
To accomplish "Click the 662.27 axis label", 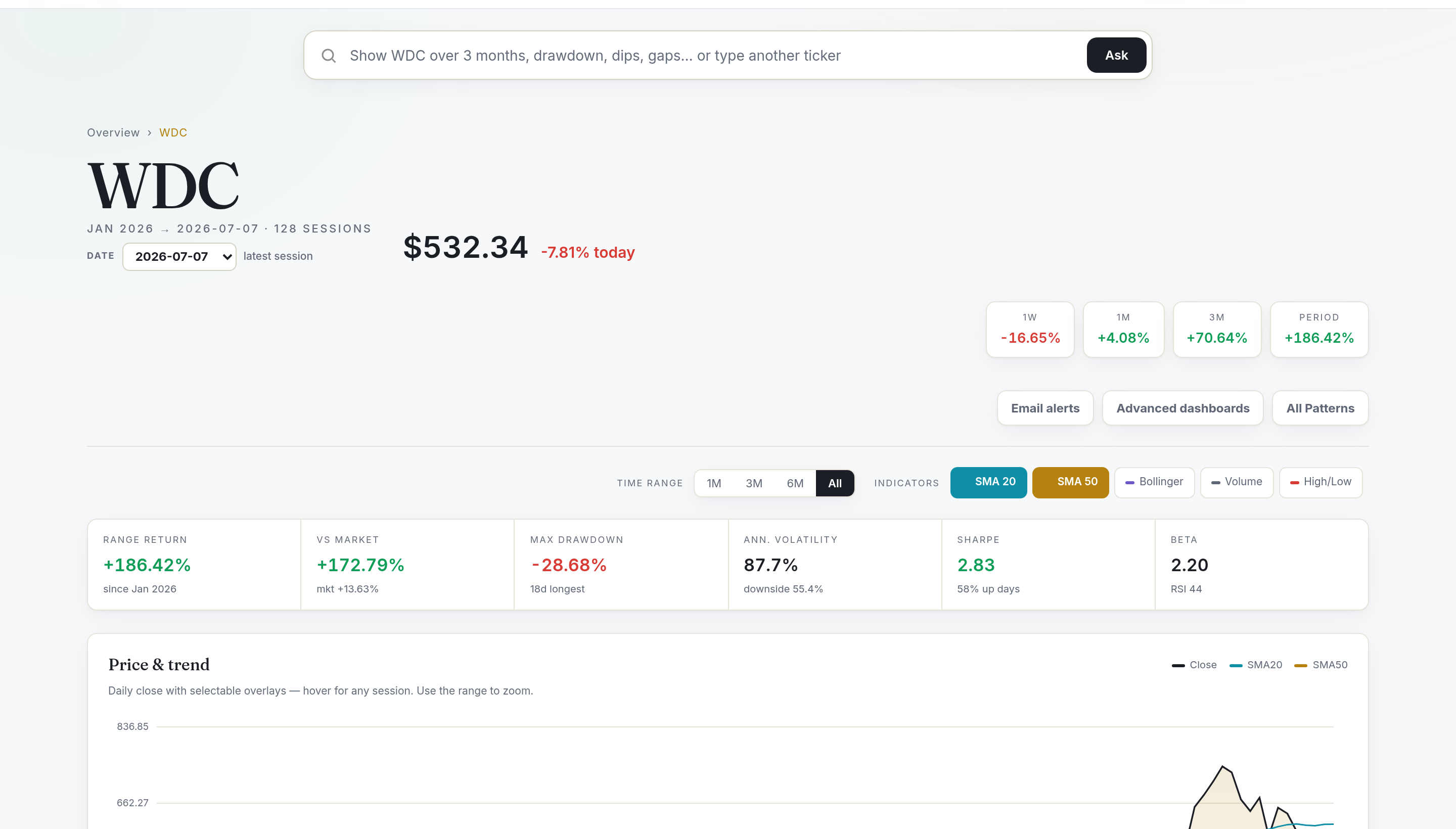I will click(132, 803).
